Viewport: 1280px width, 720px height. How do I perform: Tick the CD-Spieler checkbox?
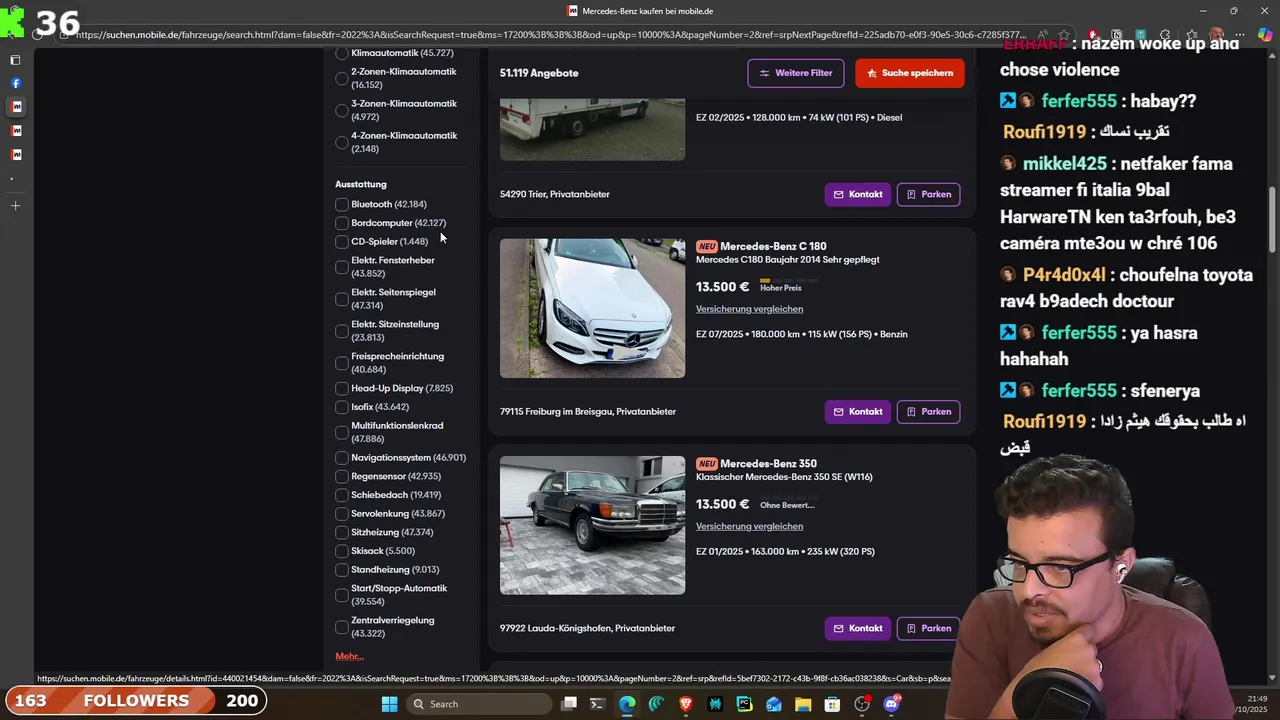(x=342, y=241)
